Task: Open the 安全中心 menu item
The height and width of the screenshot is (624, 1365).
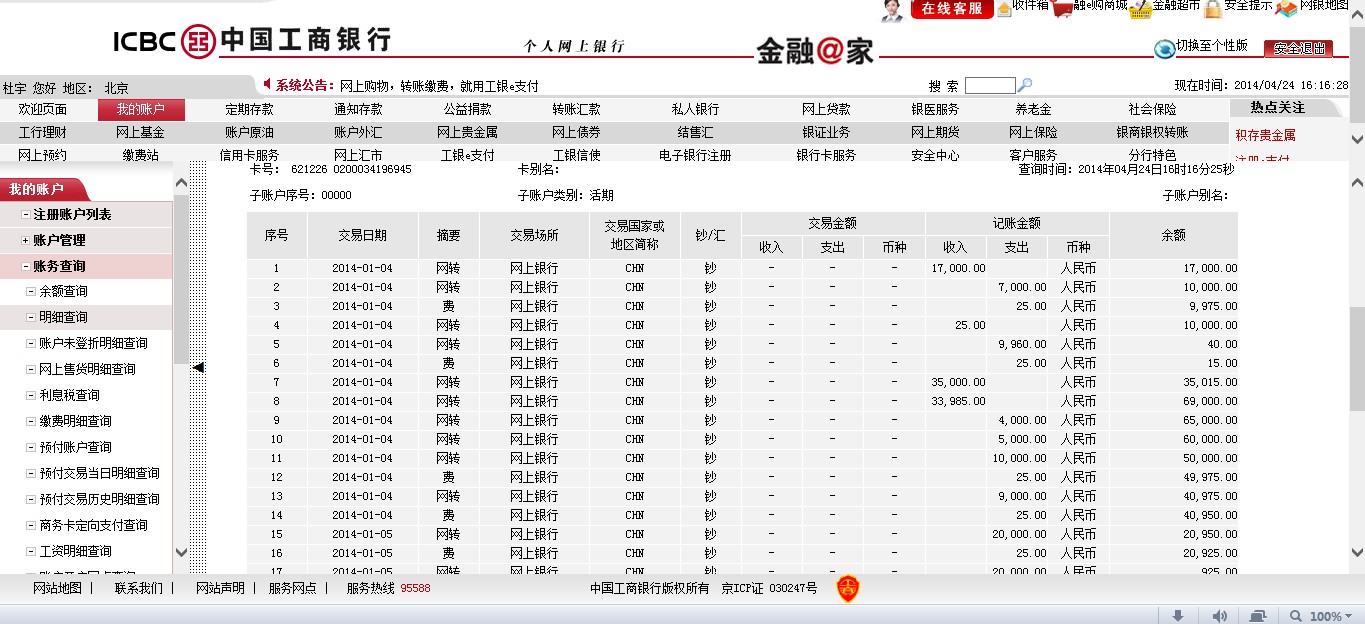Action: click(935, 155)
